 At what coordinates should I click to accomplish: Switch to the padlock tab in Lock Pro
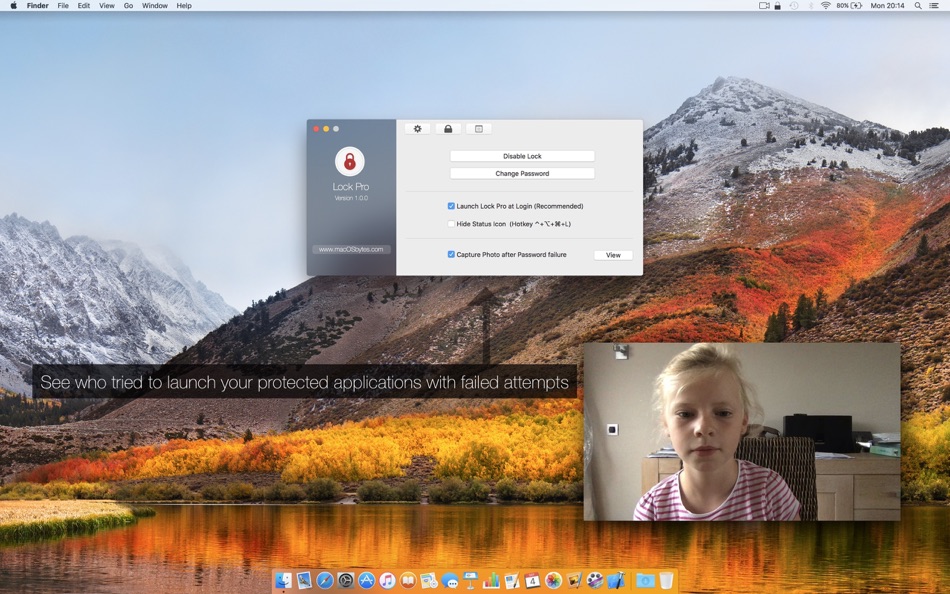(448, 128)
